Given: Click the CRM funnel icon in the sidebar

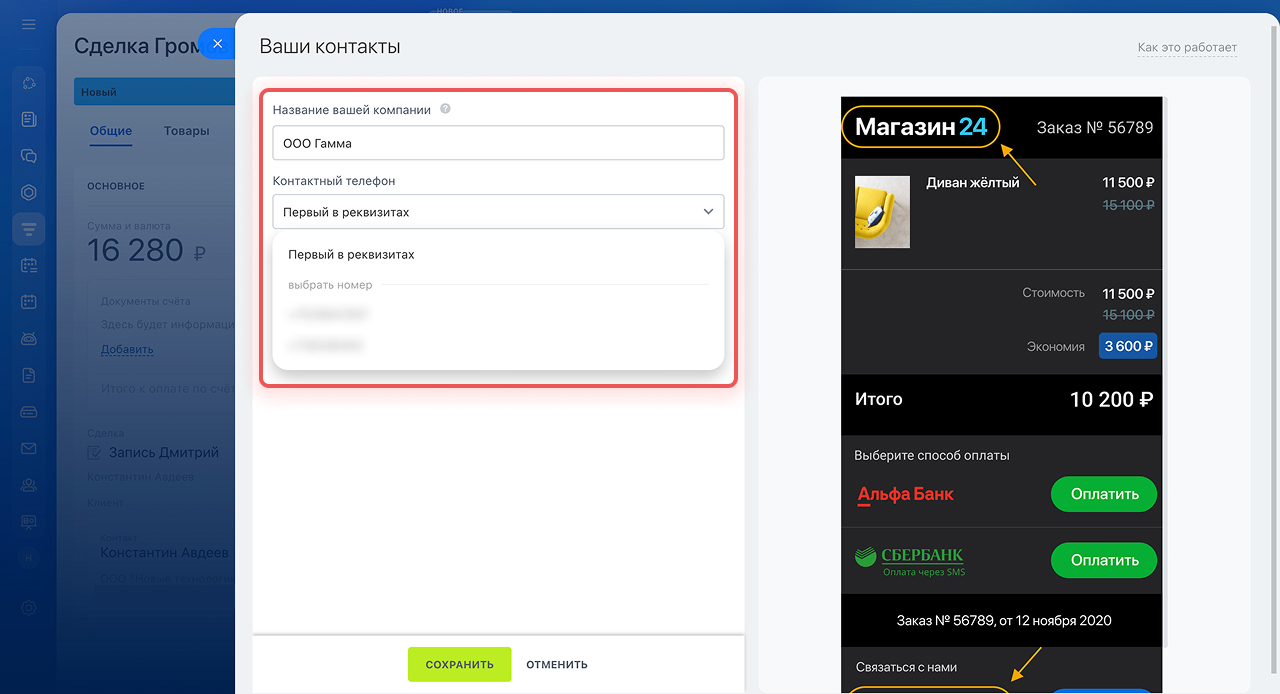Looking at the screenshot, I should (x=28, y=229).
